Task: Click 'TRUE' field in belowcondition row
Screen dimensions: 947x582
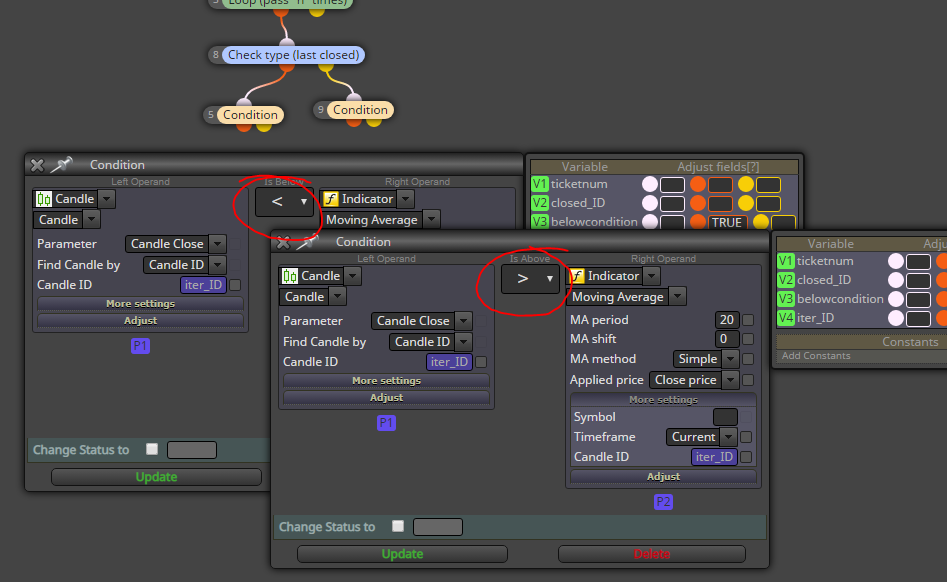Action: click(727, 222)
